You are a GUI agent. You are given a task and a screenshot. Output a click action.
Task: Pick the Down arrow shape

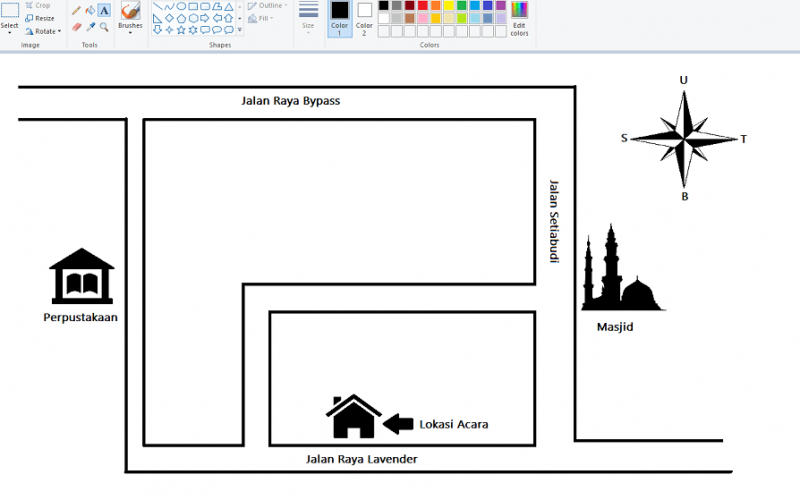(x=158, y=30)
